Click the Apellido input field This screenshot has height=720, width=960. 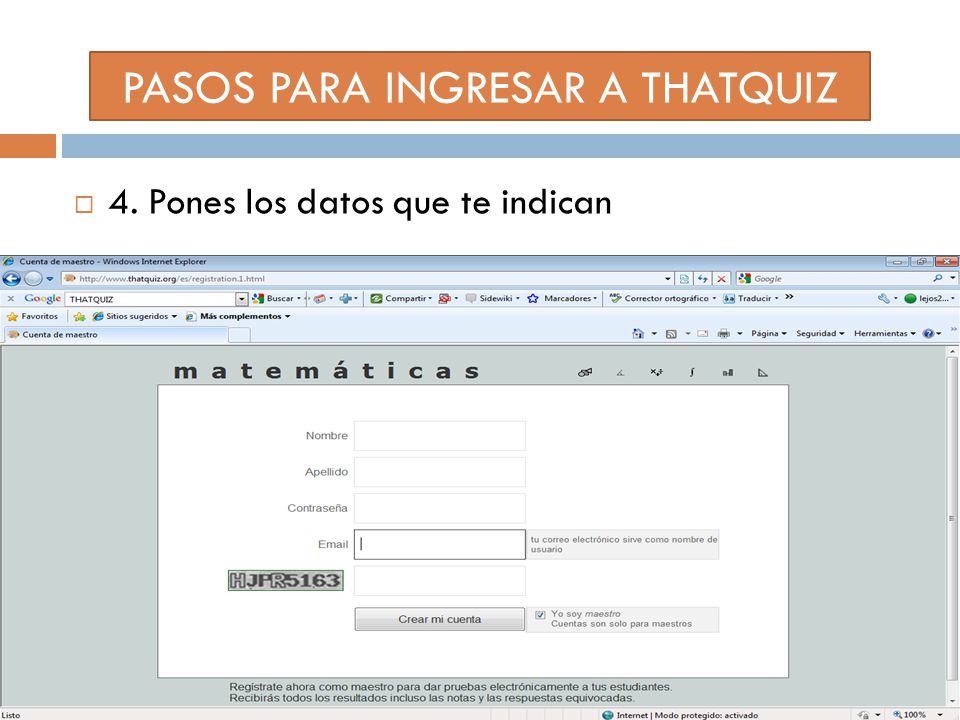click(440, 472)
